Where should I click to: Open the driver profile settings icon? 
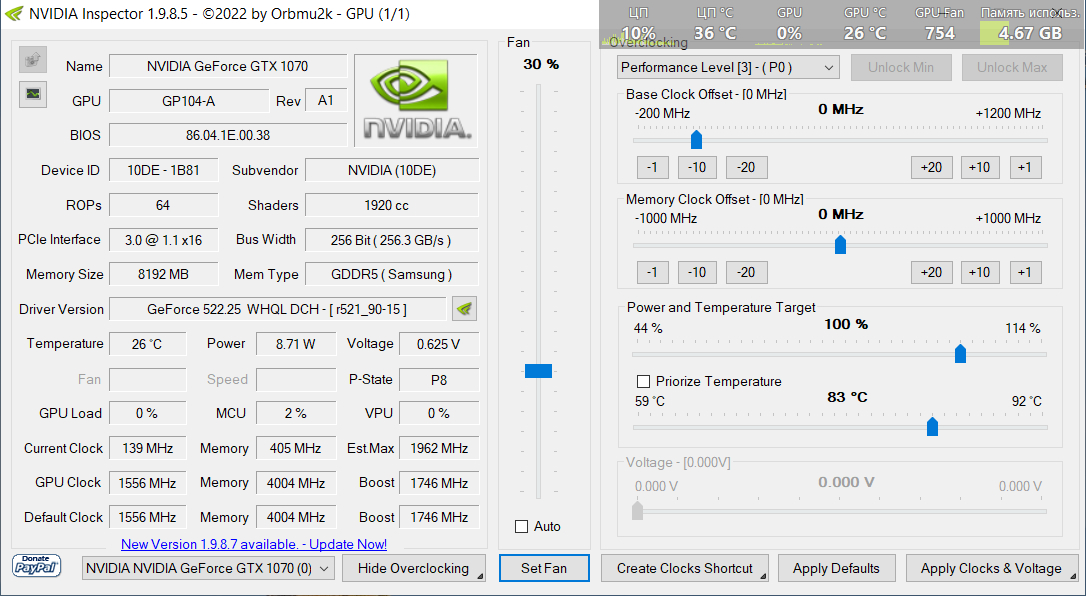click(x=464, y=309)
